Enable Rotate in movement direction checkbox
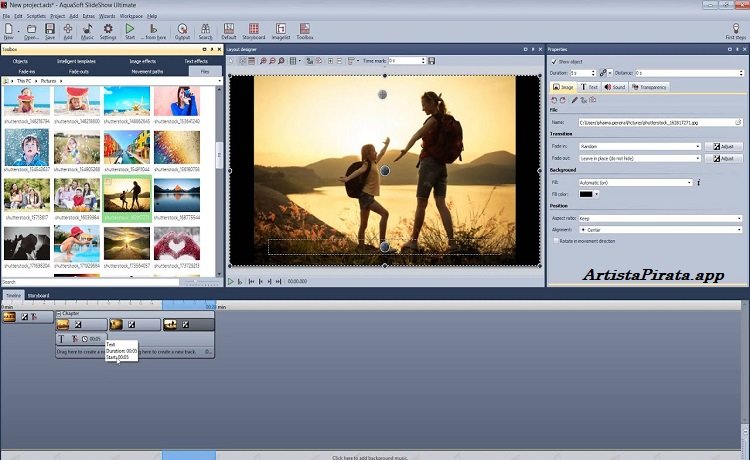 tap(555, 241)
